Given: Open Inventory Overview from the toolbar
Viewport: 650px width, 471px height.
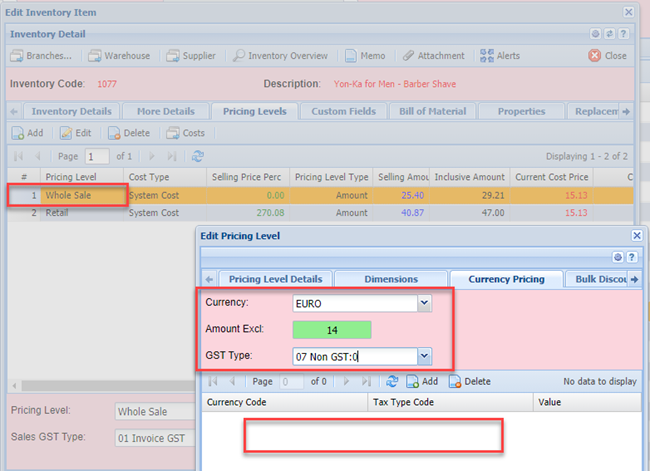Looking at the screenshot, I should 280,56.
